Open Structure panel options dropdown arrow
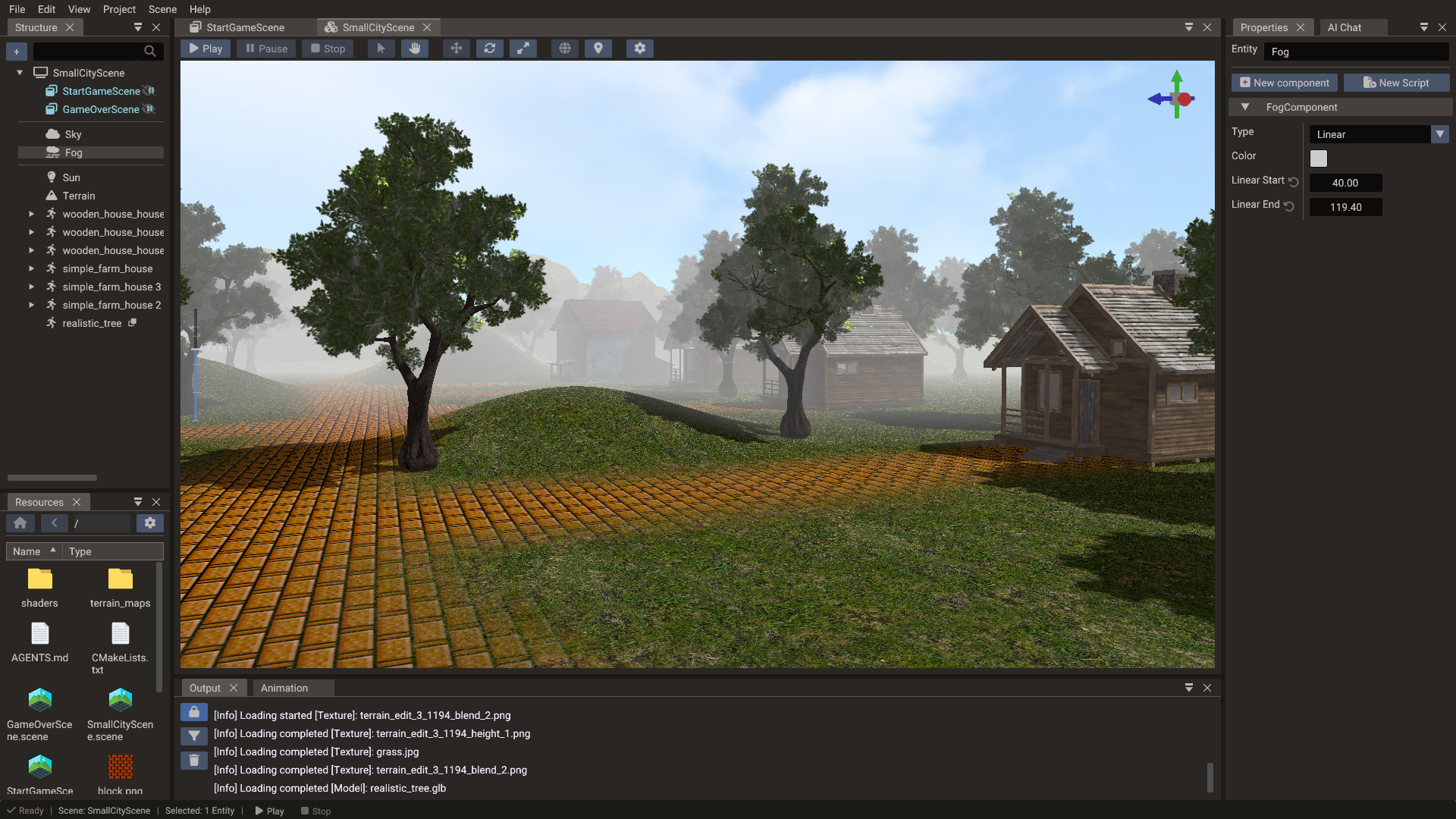Image resolution: width=1456 pixels, height=819 pixels. click(x=138, y=27)
